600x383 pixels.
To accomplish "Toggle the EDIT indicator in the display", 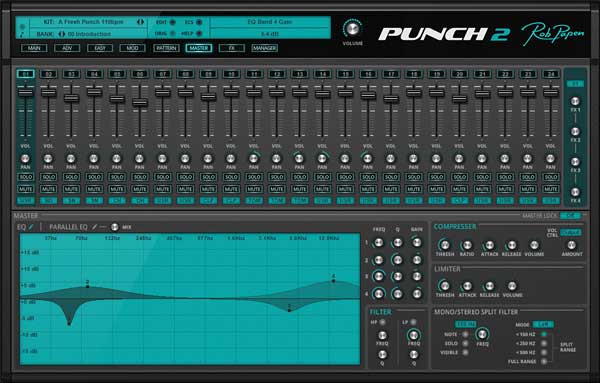I will [172, 22].
